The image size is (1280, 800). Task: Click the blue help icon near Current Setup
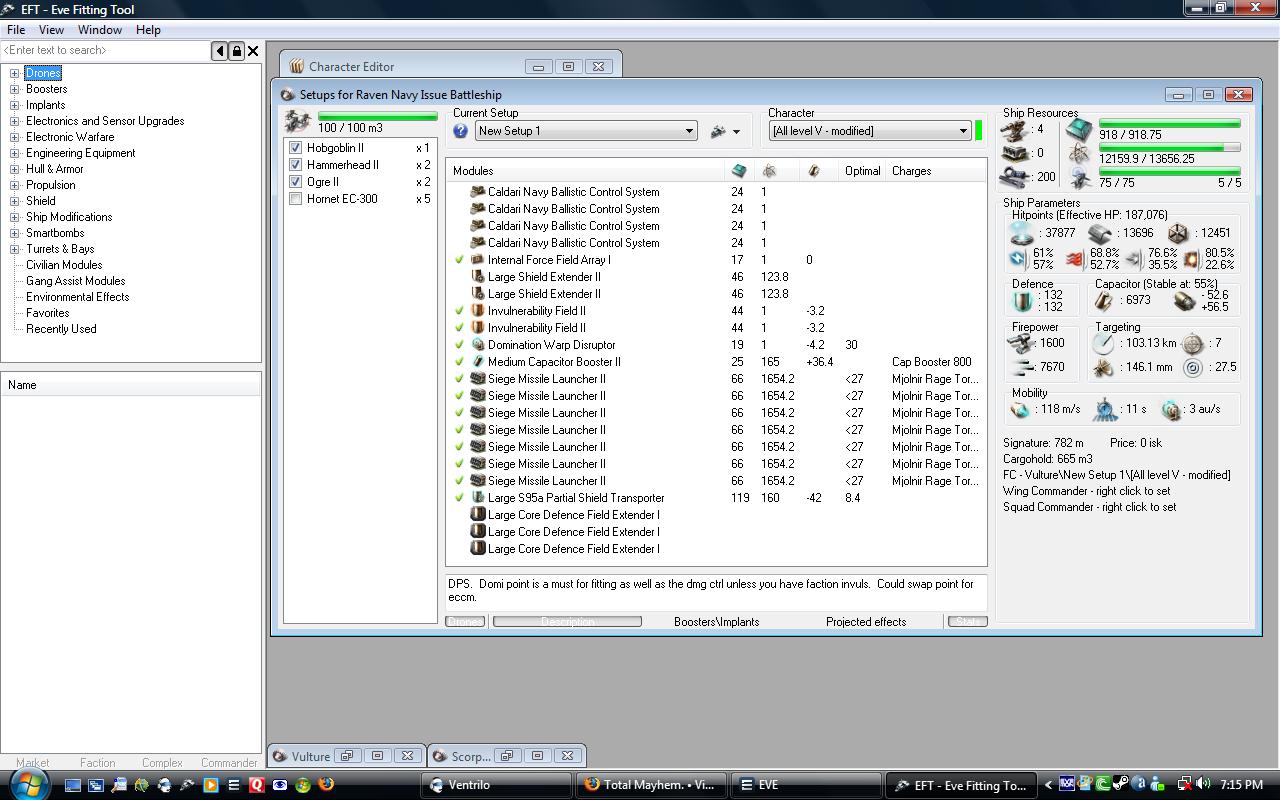(460, 131)
